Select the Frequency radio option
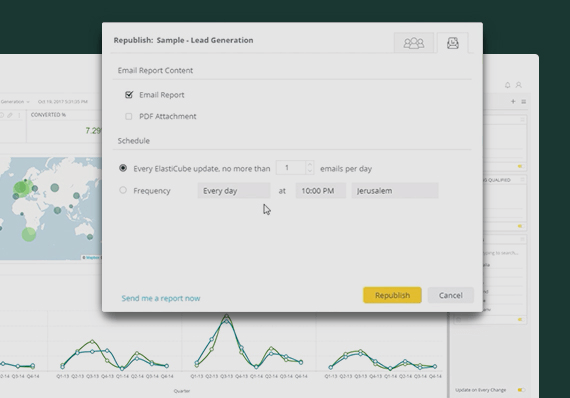The image size is (570, 398). (x=123, y=190)
